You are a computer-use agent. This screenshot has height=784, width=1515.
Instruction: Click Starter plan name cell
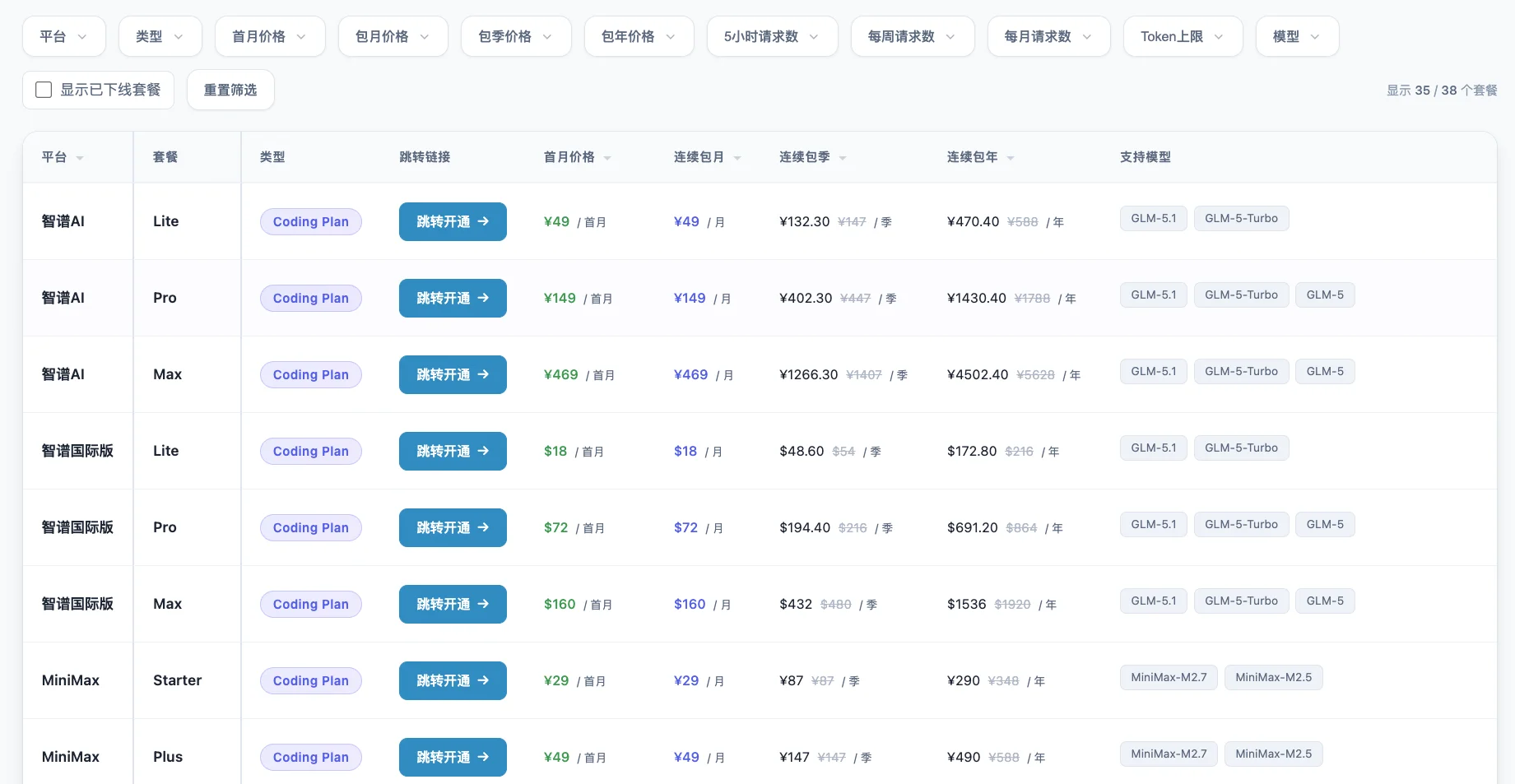pos(177,680)
